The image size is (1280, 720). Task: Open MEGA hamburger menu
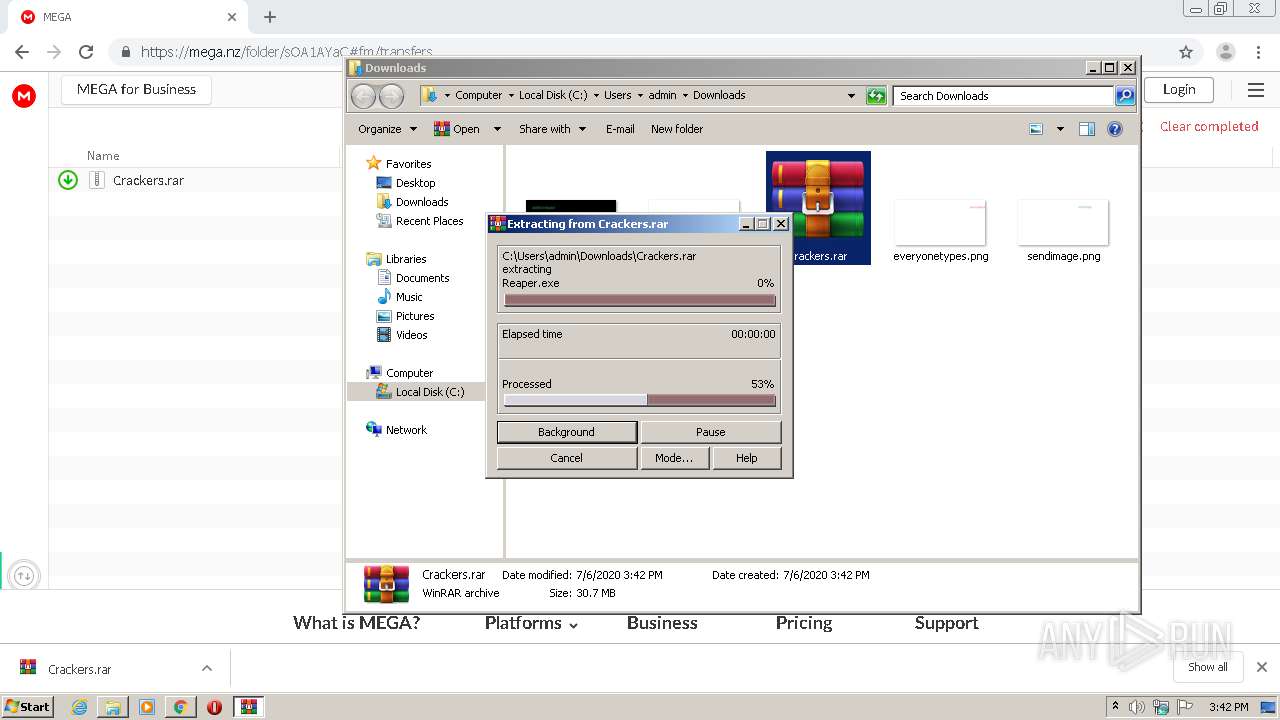tap(1256, 90)
